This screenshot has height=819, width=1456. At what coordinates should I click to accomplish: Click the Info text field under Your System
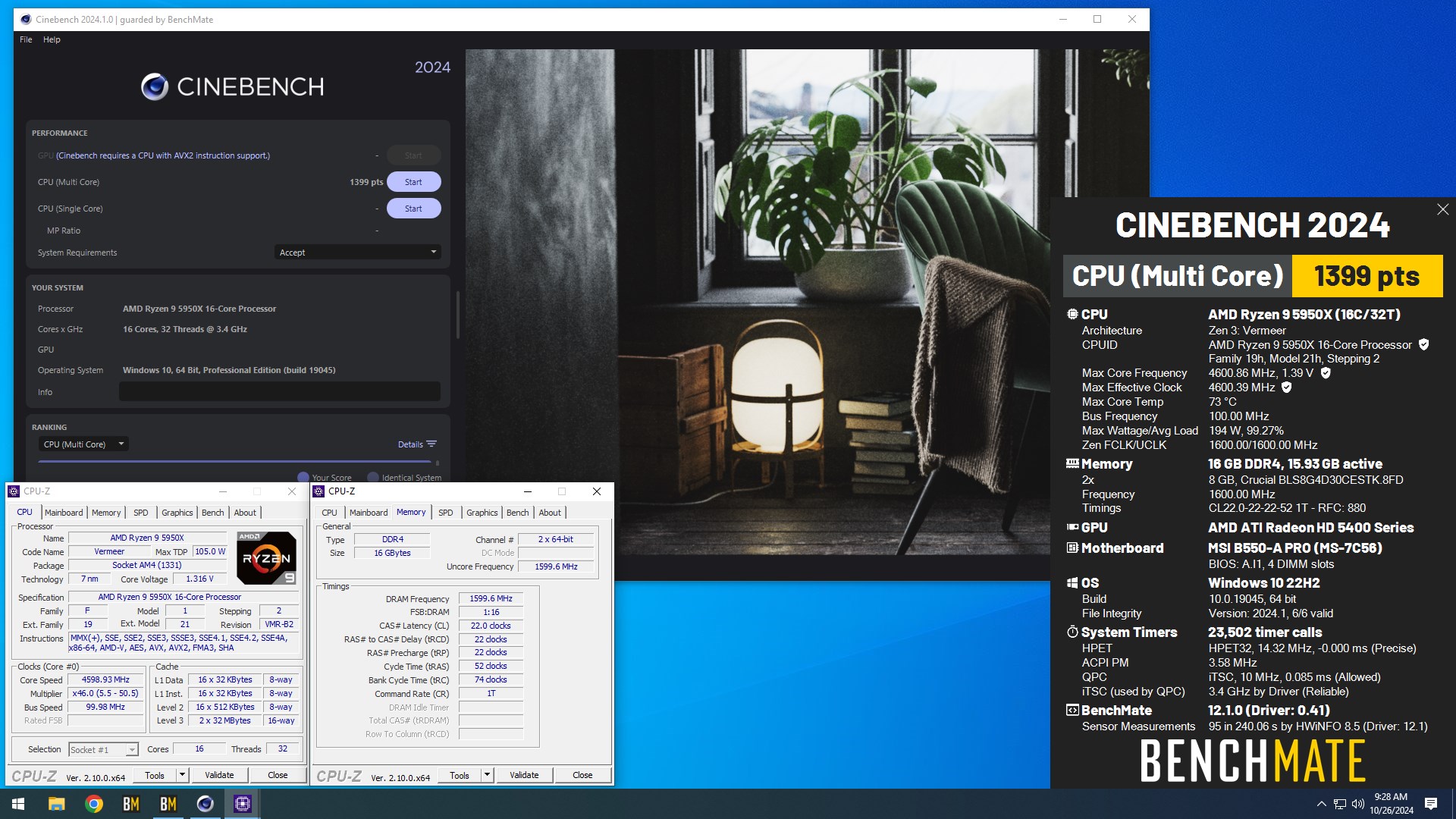[x=280, y=391]
